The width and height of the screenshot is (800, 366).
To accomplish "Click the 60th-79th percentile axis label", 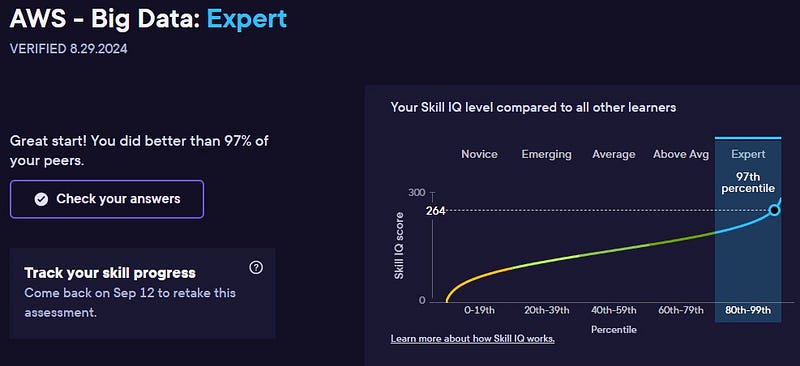I will point(681,310).
